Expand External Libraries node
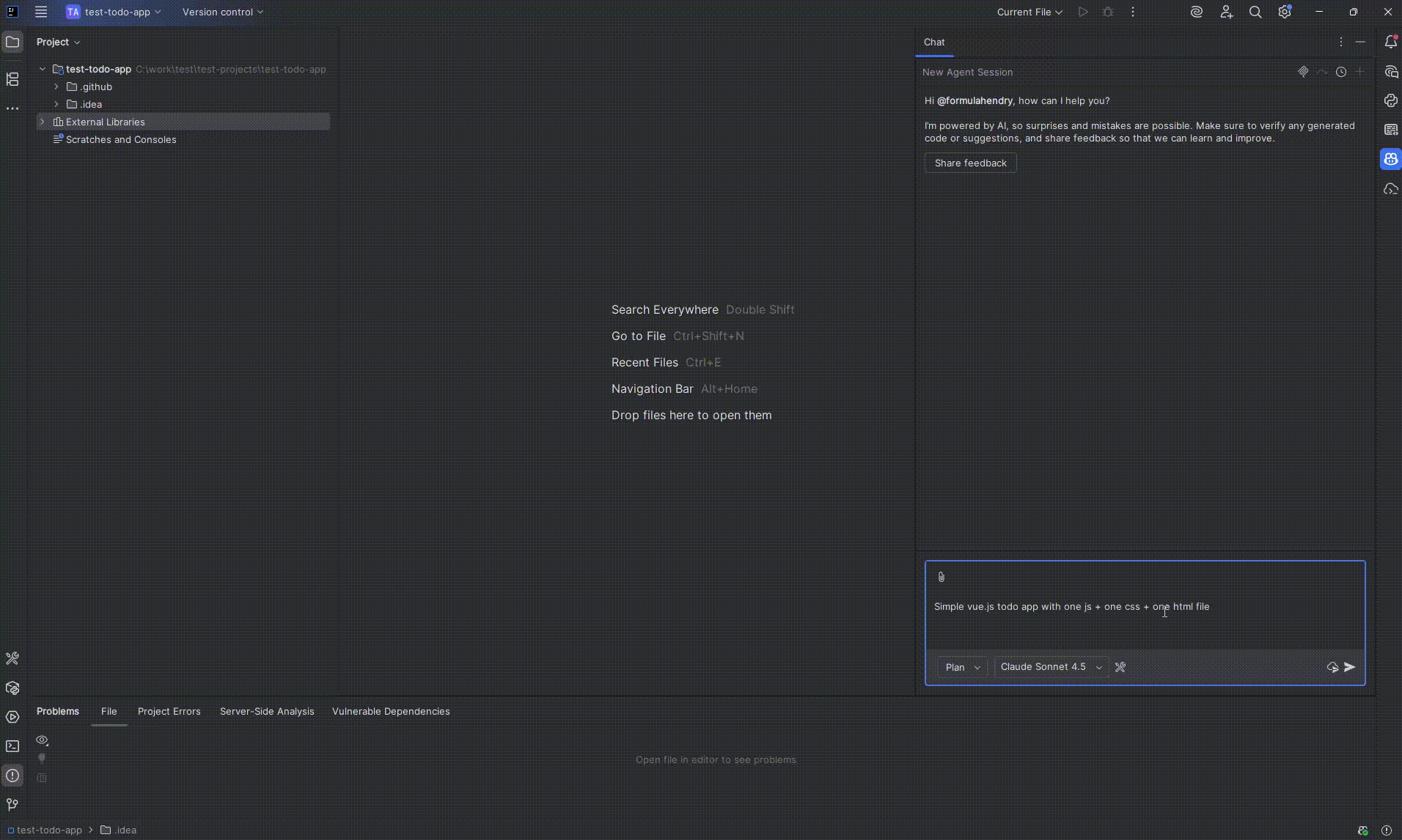Viewport: 1402px width, 840px height. [43, 122]
